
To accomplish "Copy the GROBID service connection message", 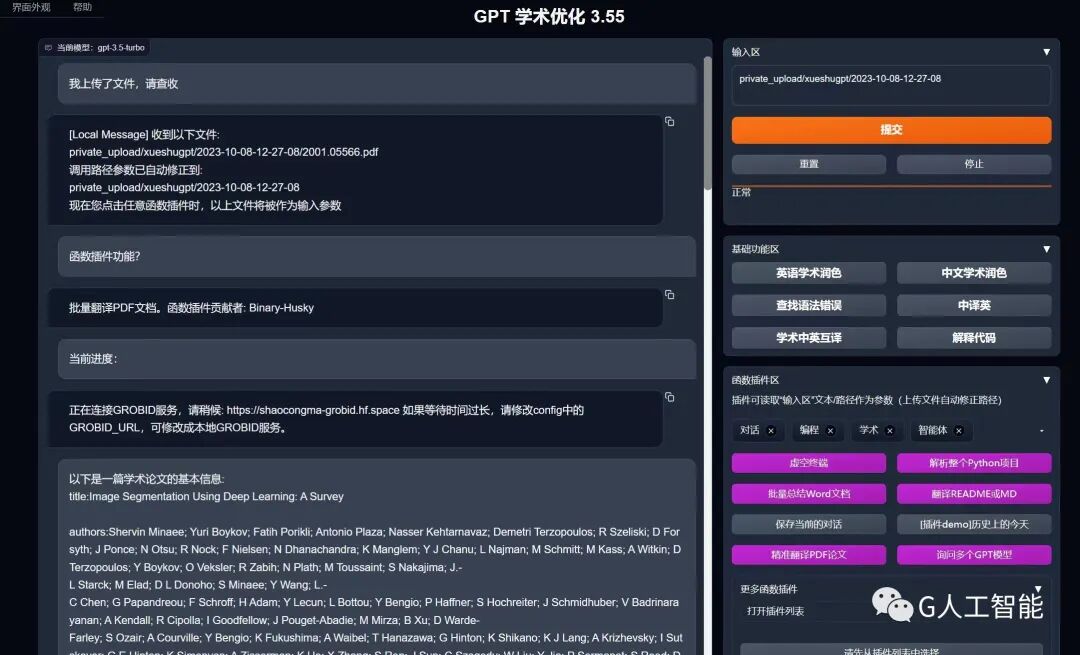I will (x=669, y=397).
